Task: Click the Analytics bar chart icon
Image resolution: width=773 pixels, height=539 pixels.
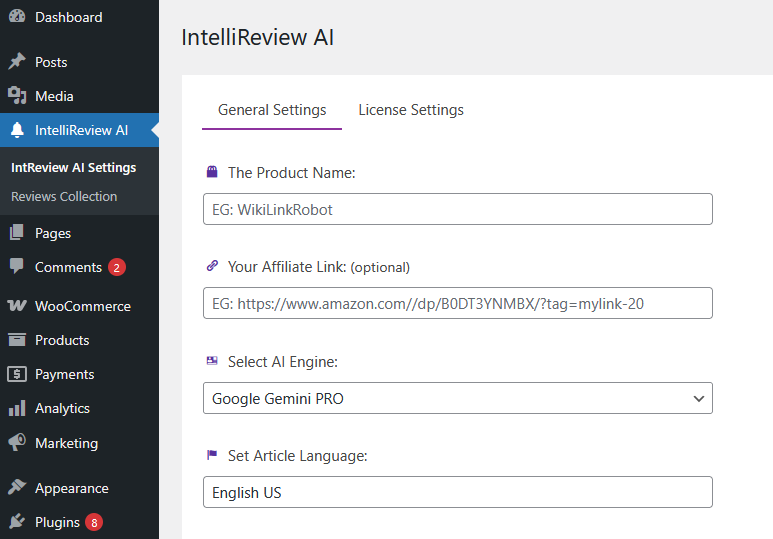Action: coord(17,408)
